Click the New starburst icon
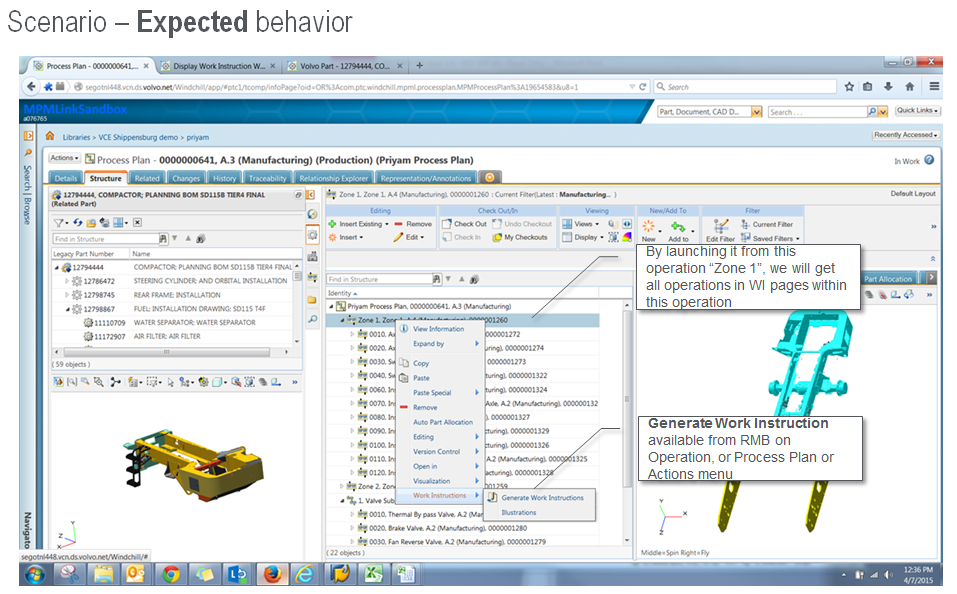 click(648, 226)
